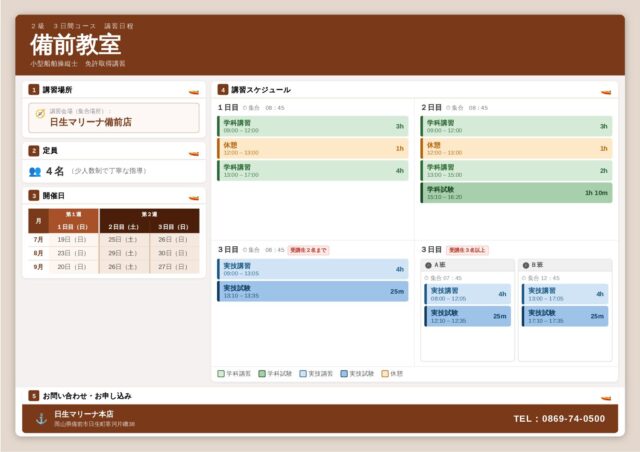Select the 日生マリーナ備前店 venue card
This screenshot has width=640, height=452.
[x=114, y=118]
